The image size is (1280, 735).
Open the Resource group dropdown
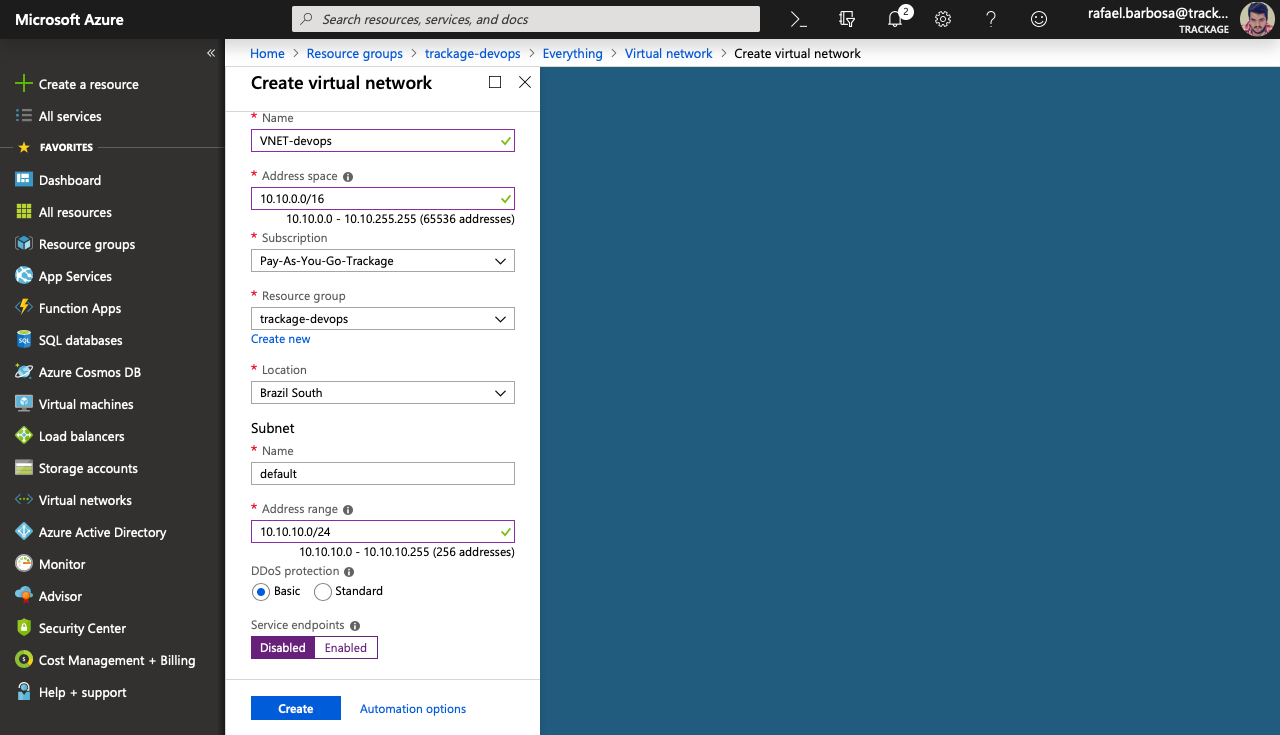point(383,319)
